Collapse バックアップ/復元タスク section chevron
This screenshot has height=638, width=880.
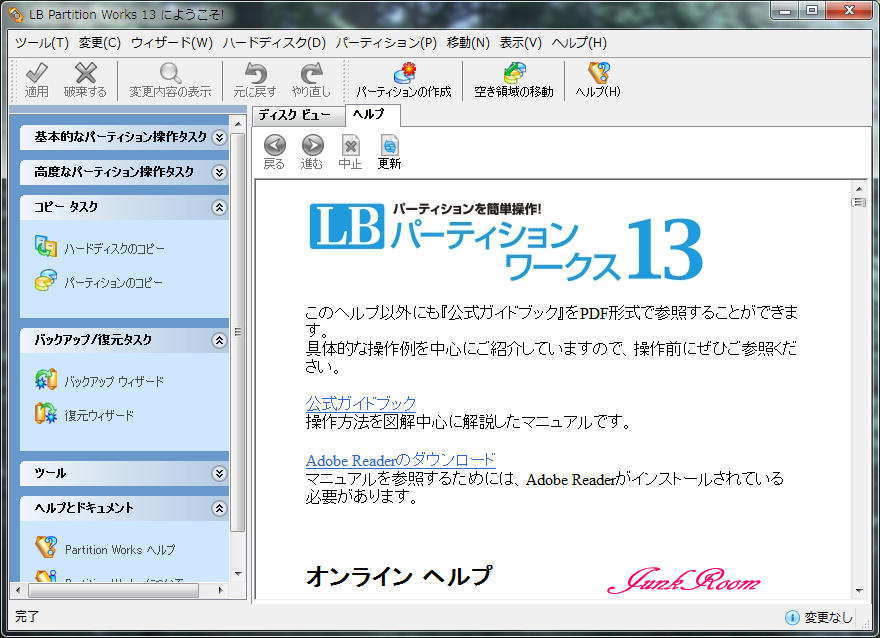point(219,340)
